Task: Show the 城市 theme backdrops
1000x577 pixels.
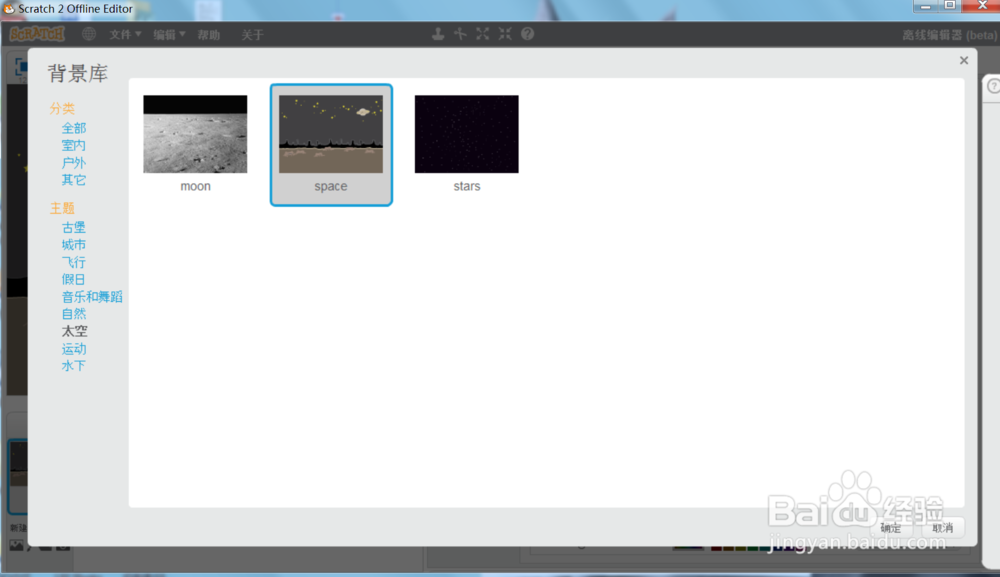Action: [74, 245]
